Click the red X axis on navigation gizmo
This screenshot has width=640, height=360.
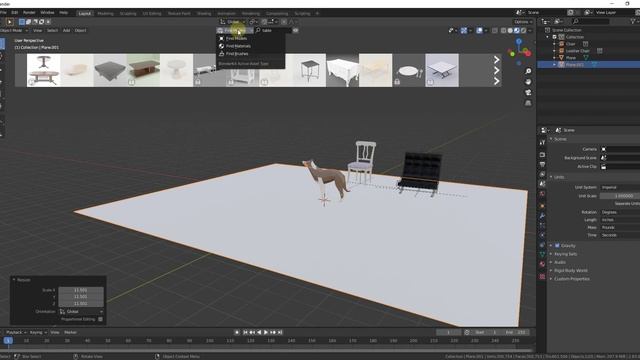point(528,53)
